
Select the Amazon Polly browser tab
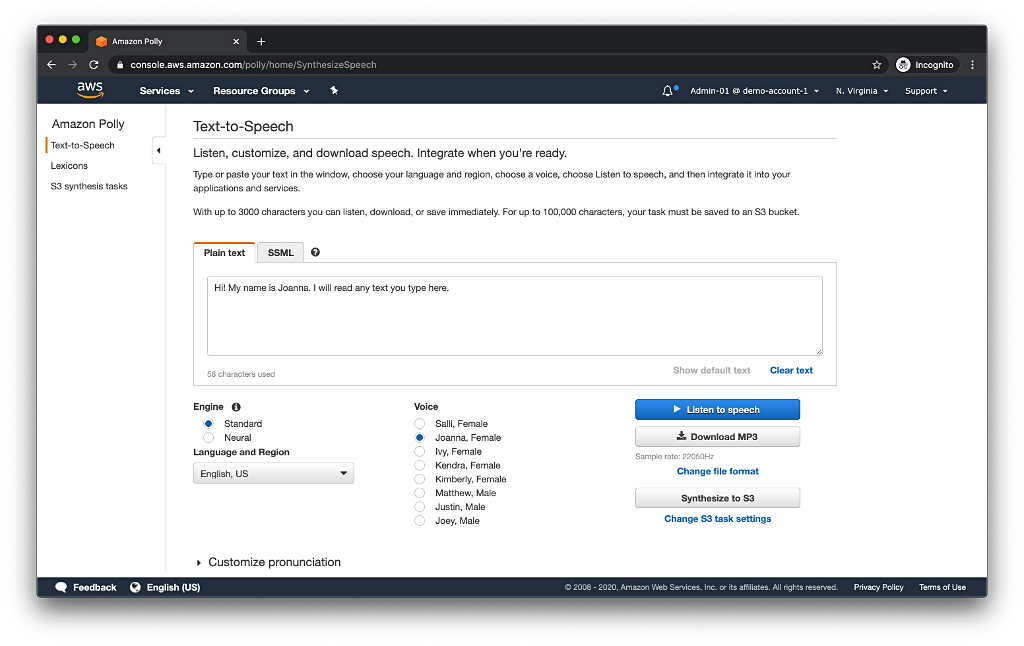[167, 41]
